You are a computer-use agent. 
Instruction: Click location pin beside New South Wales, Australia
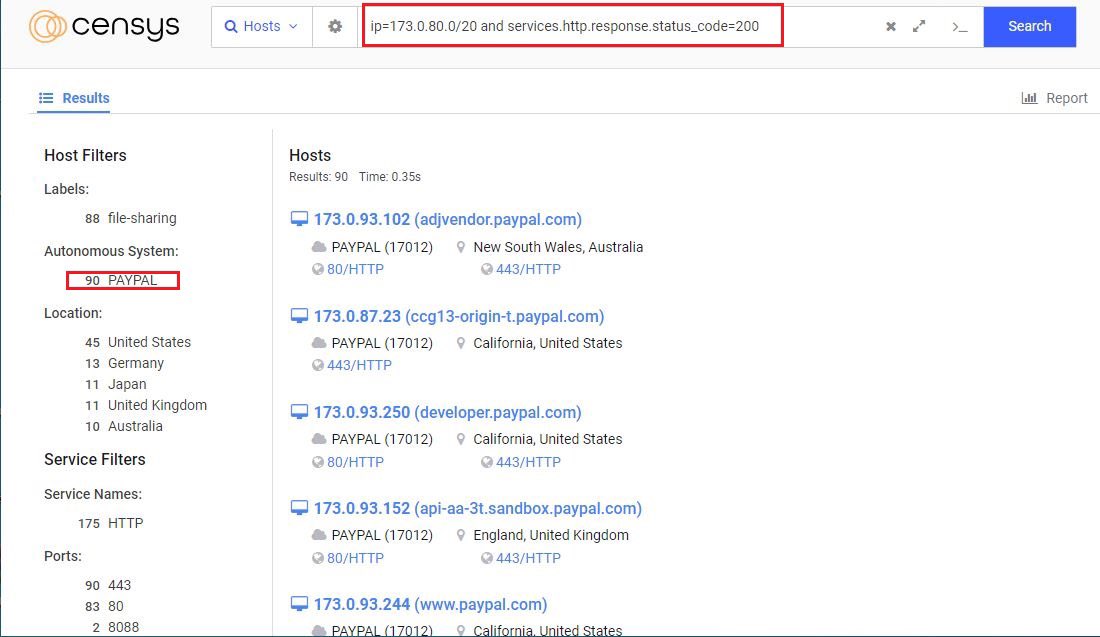tap(461, 247)
